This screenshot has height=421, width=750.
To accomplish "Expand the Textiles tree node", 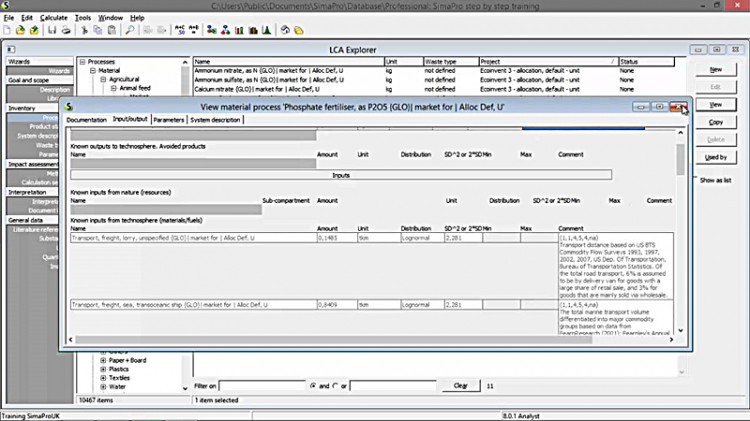I will [103, 378].
